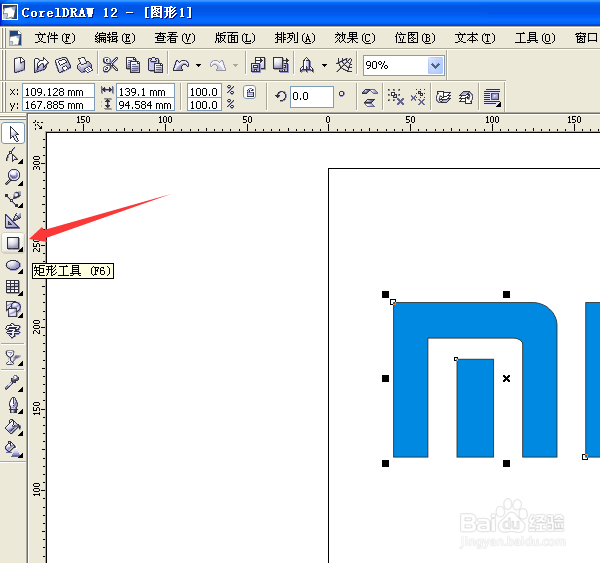Click the y position field 167.885 mm
The width and height of the screenshot is (600, 563).
[59, 105]
